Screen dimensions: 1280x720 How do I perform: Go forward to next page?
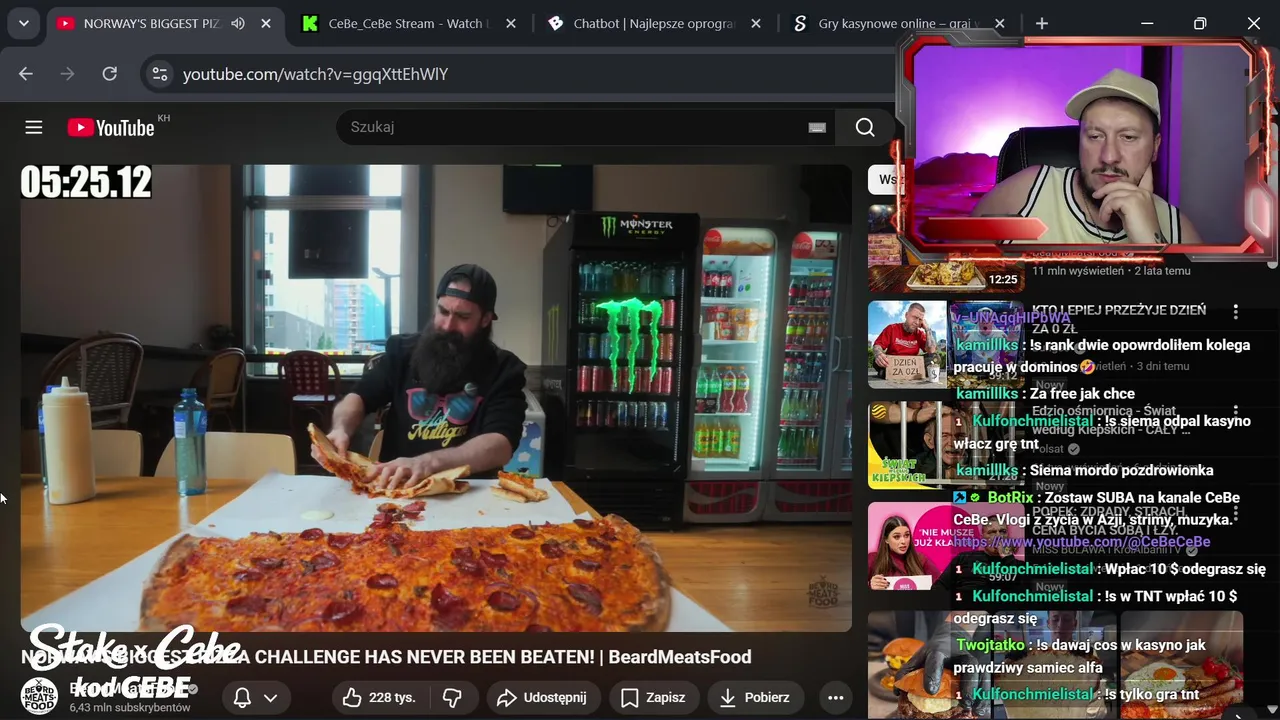(x=68, y=74)
